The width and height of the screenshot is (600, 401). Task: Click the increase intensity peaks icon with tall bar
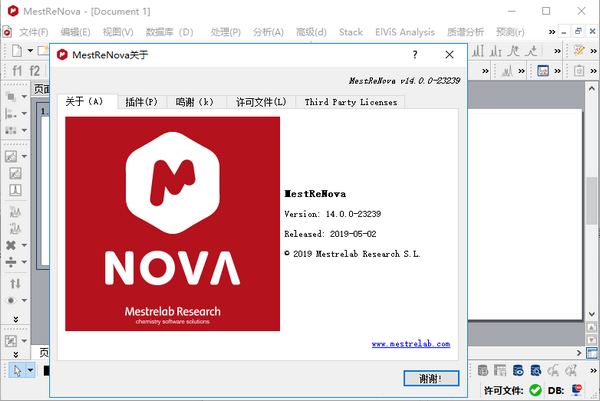point(478,51)
